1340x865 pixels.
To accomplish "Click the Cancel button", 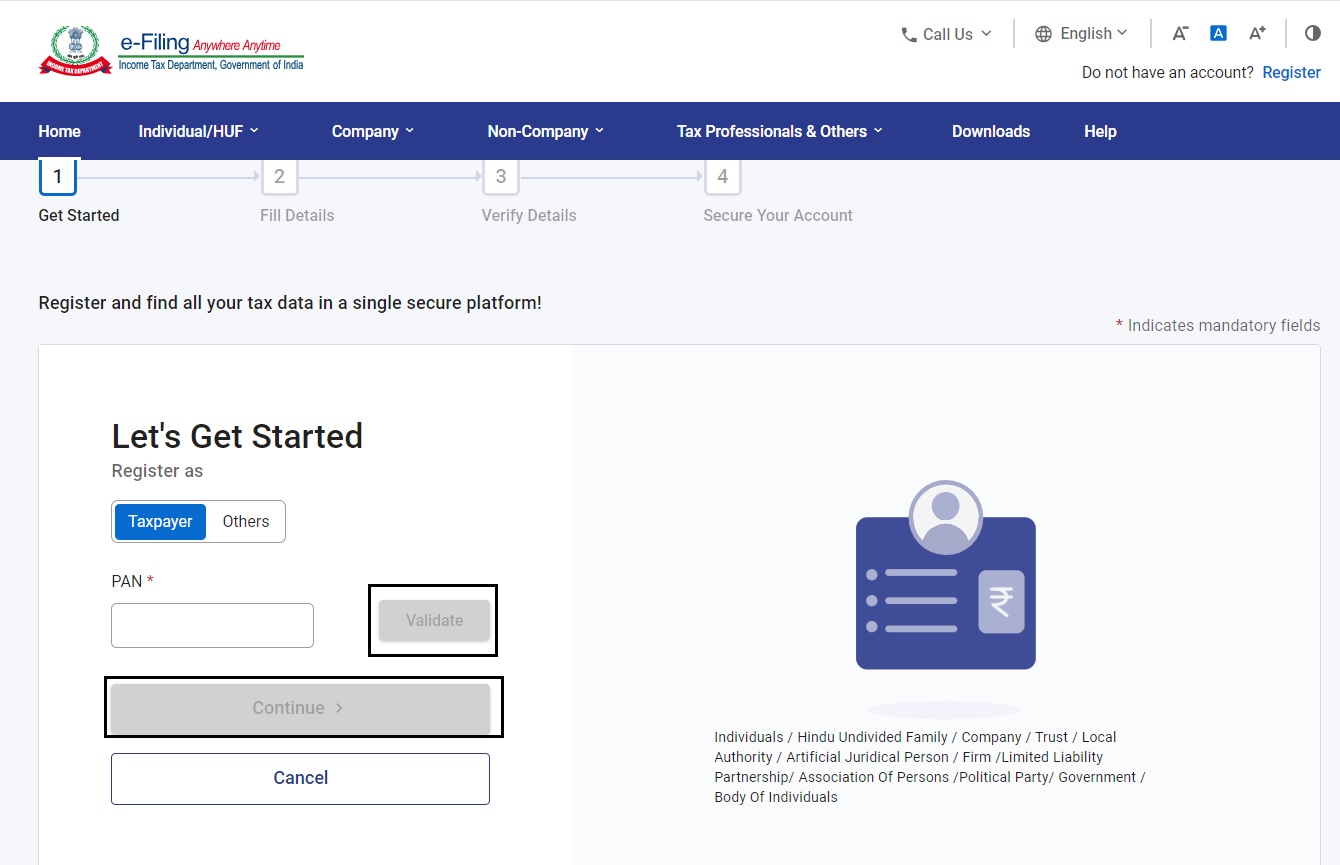I will tap(300, 778).
